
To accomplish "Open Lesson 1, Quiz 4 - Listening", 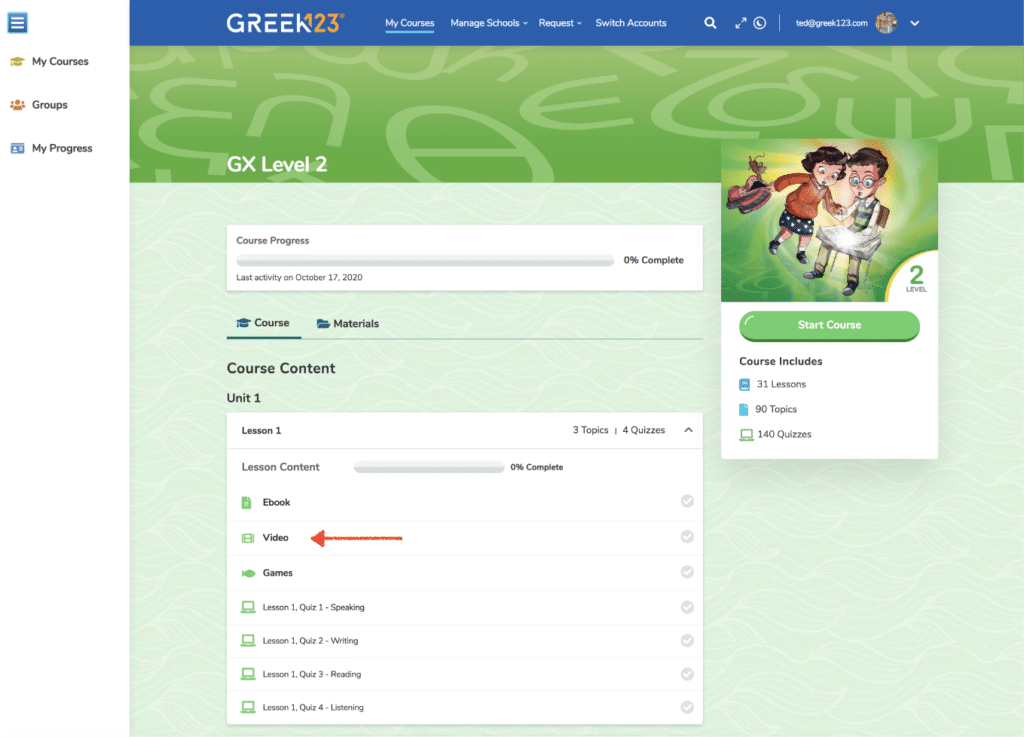I will pyautogui.click(x=313, y=708).
